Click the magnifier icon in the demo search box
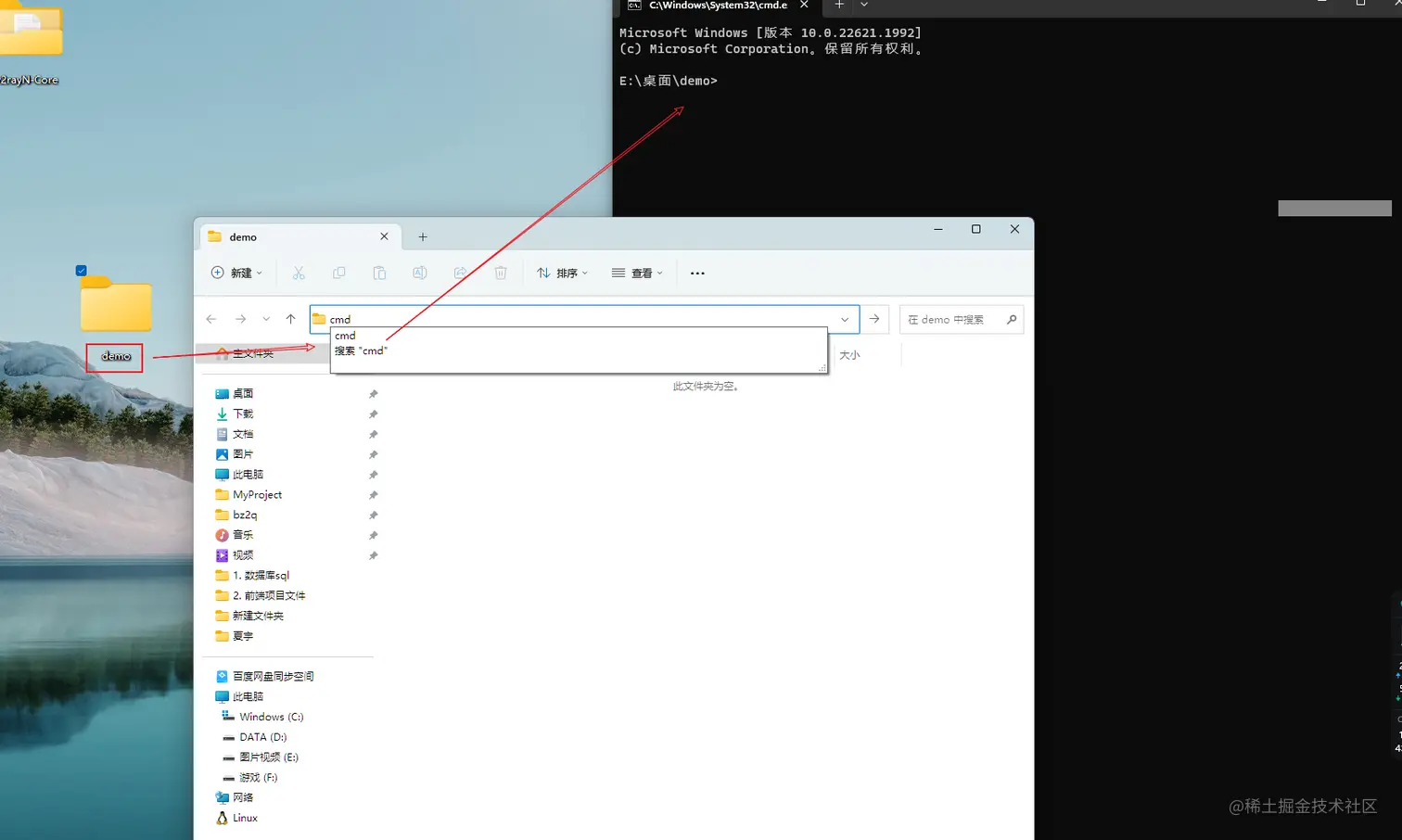 click(1012, 320)
